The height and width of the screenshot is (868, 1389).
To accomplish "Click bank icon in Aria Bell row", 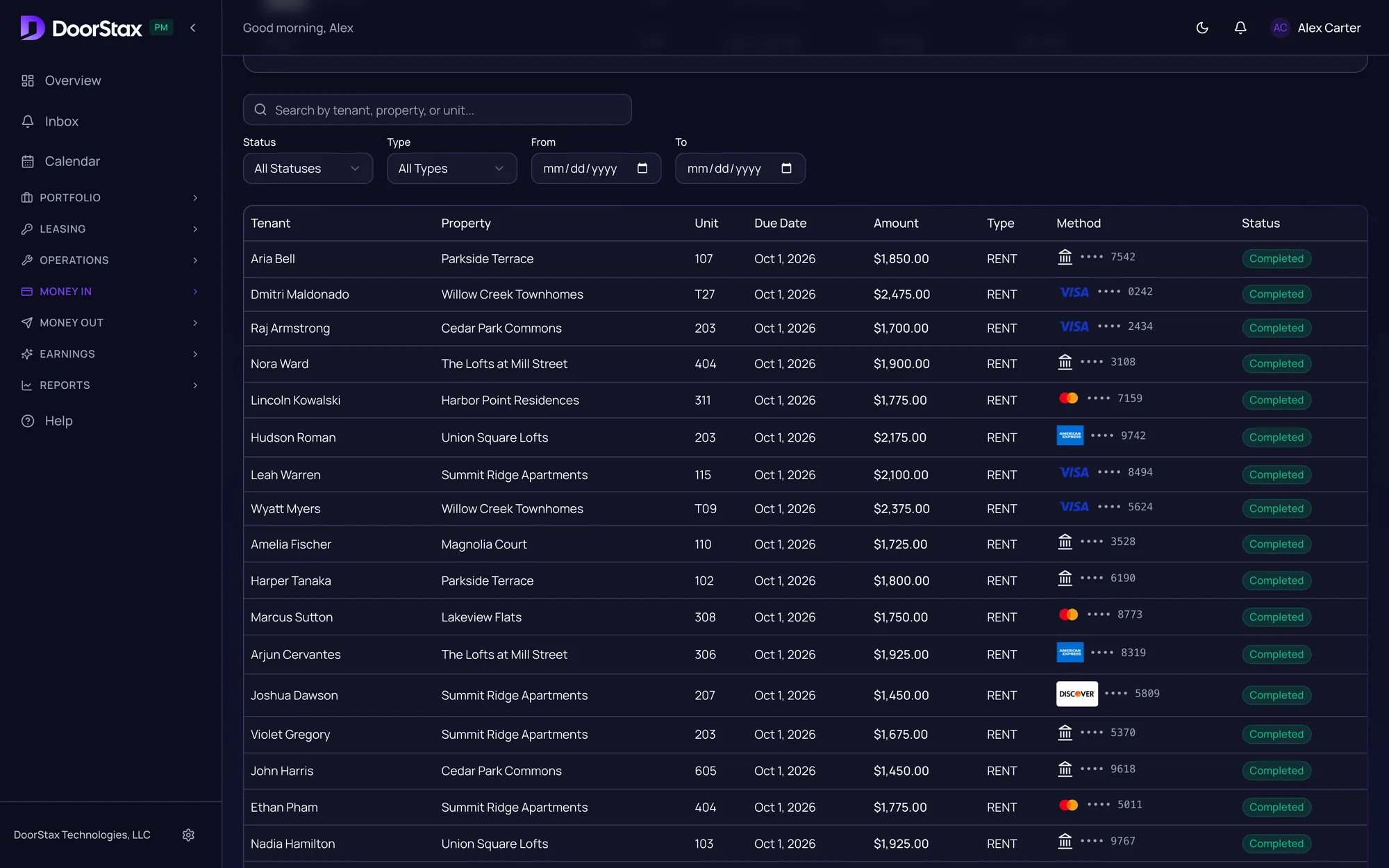I will (1065, 257).
